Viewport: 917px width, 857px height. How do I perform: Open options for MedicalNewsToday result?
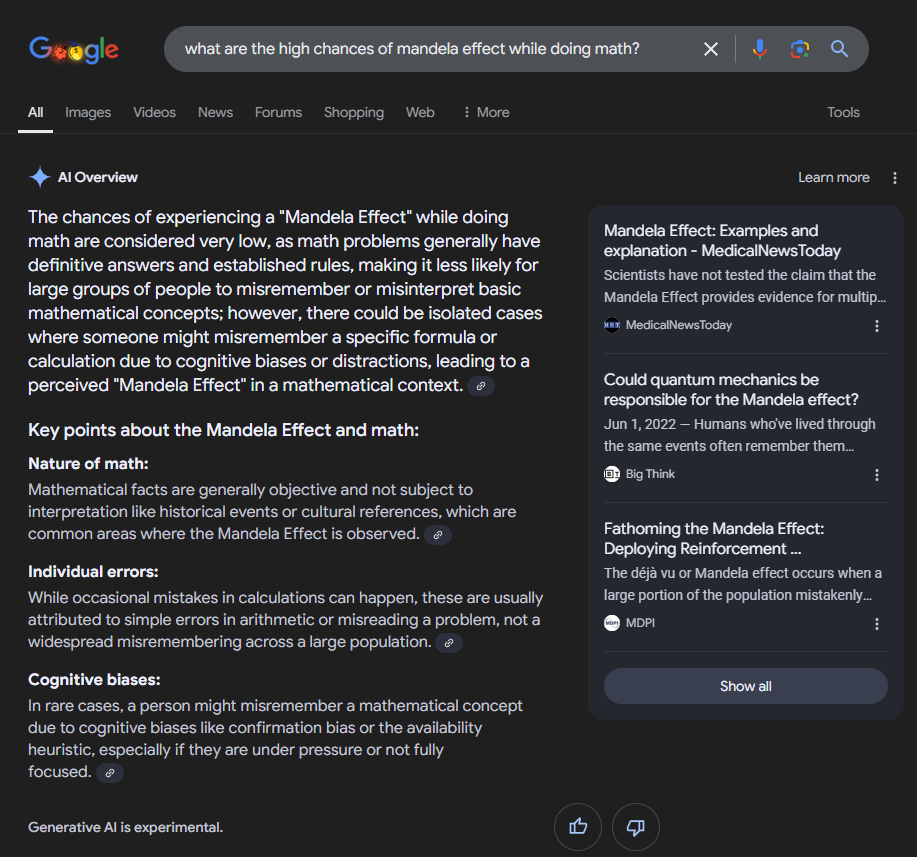coord(877,326)
